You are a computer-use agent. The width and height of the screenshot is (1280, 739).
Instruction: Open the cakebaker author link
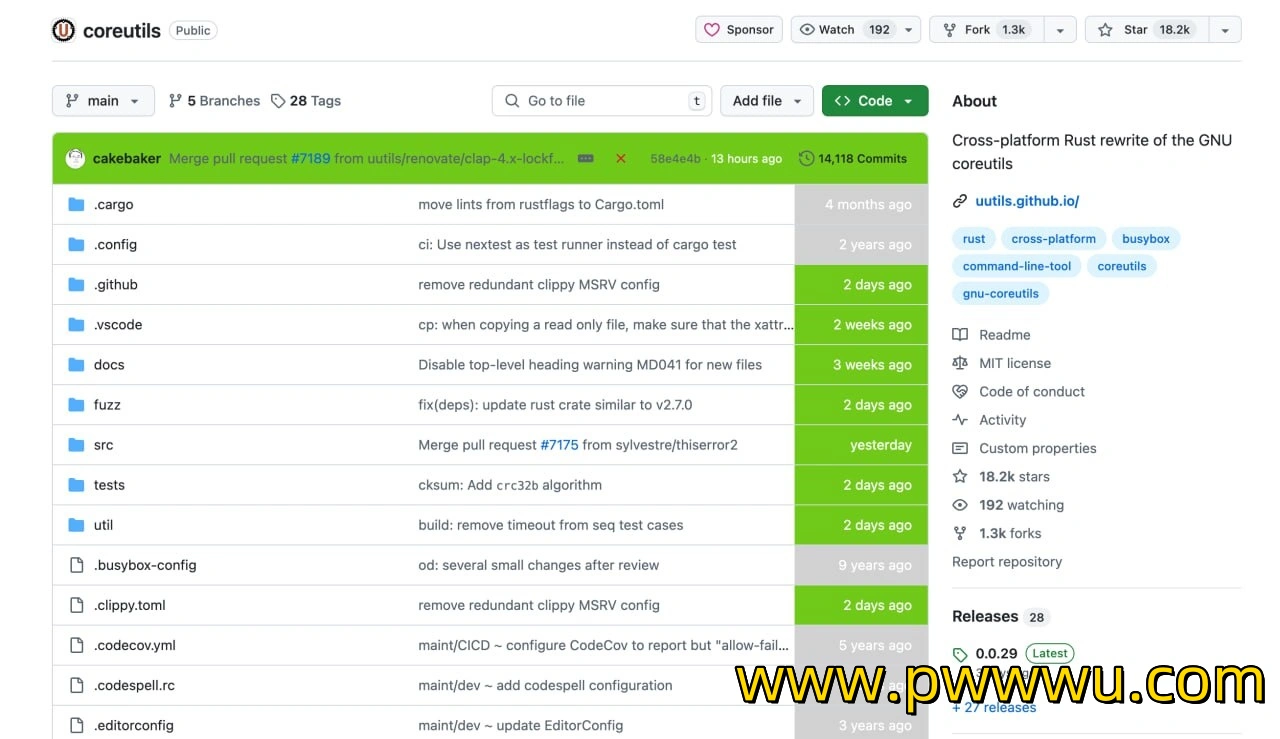pos(127,158)
